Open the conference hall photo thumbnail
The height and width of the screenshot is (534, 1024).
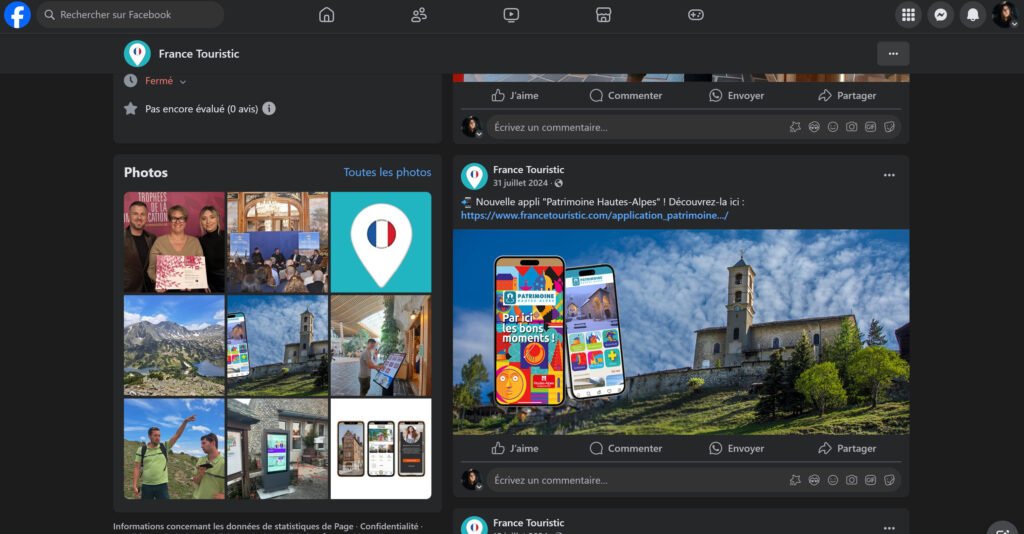pyautogui.click(x=278, y=242)
